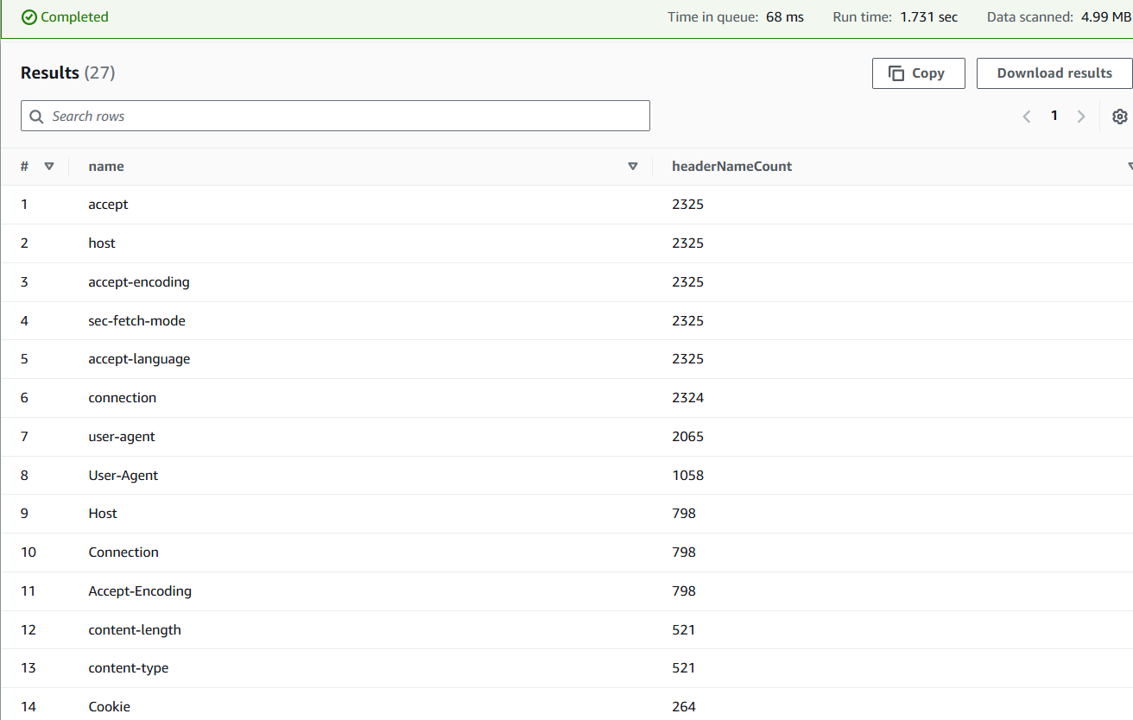Click the green Completed status icon
This screenshot has height=720, width=1133.
pyautogui.click(x=29, y=17)
